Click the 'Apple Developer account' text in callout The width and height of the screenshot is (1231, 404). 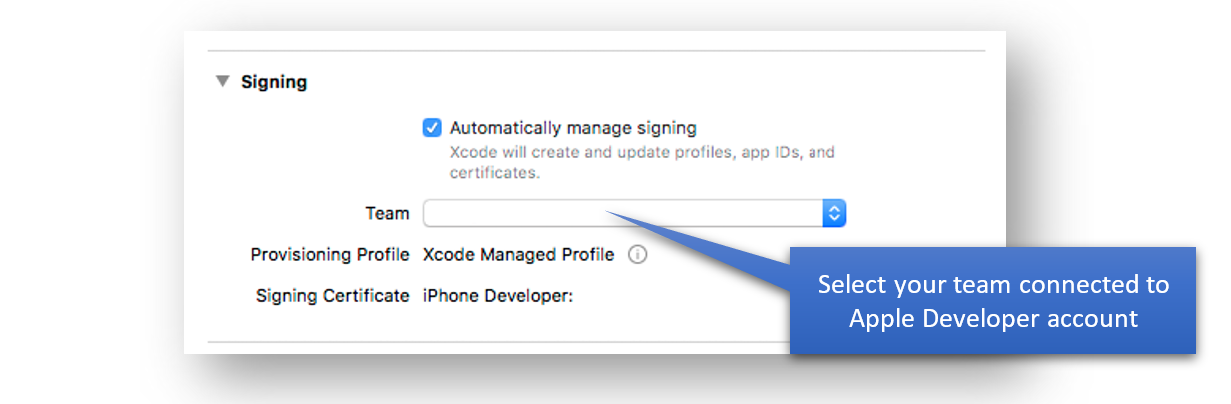tap(993, 318)
